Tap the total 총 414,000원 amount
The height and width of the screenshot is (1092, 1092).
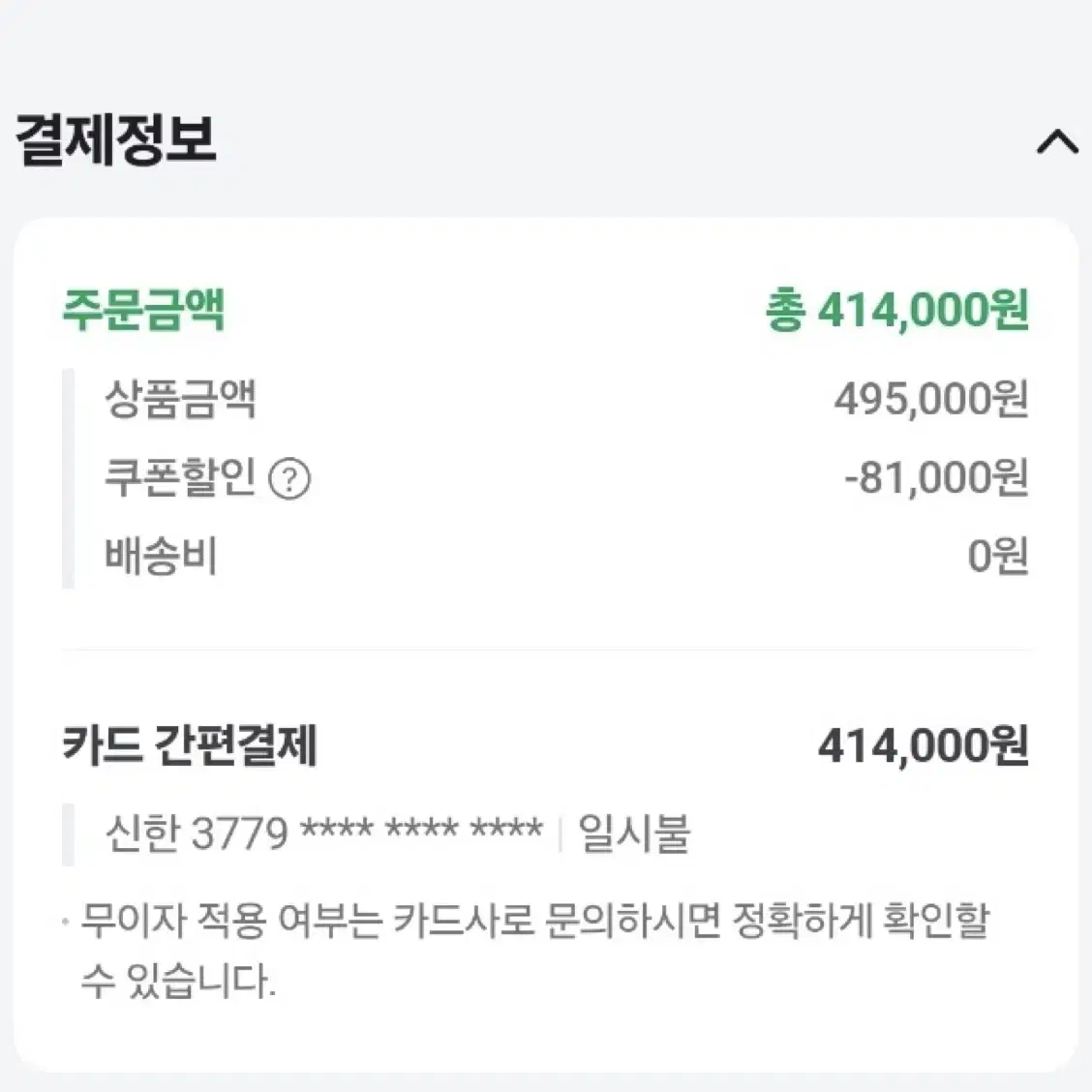[x=896, y=310]
